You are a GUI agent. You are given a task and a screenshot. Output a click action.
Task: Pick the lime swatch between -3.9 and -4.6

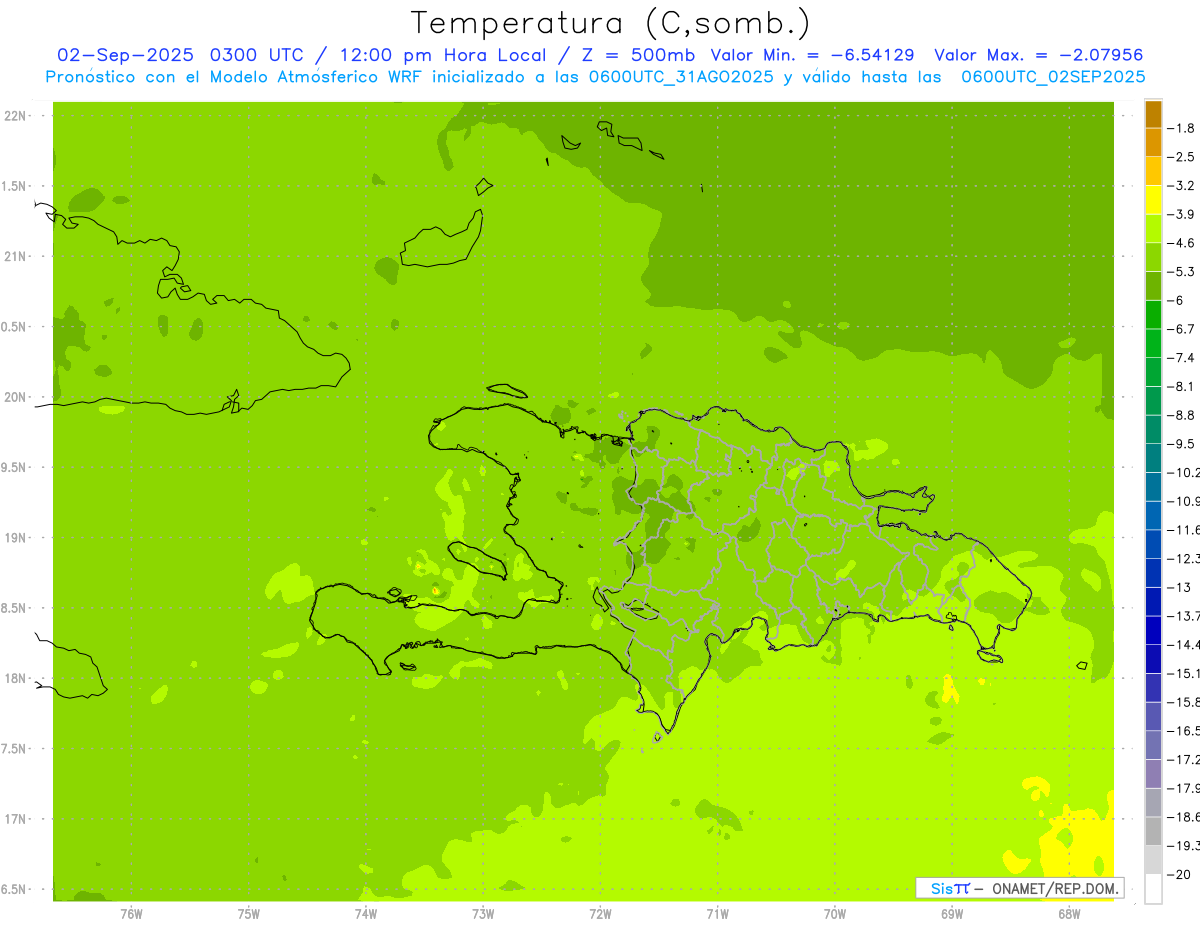[1153, 229]
